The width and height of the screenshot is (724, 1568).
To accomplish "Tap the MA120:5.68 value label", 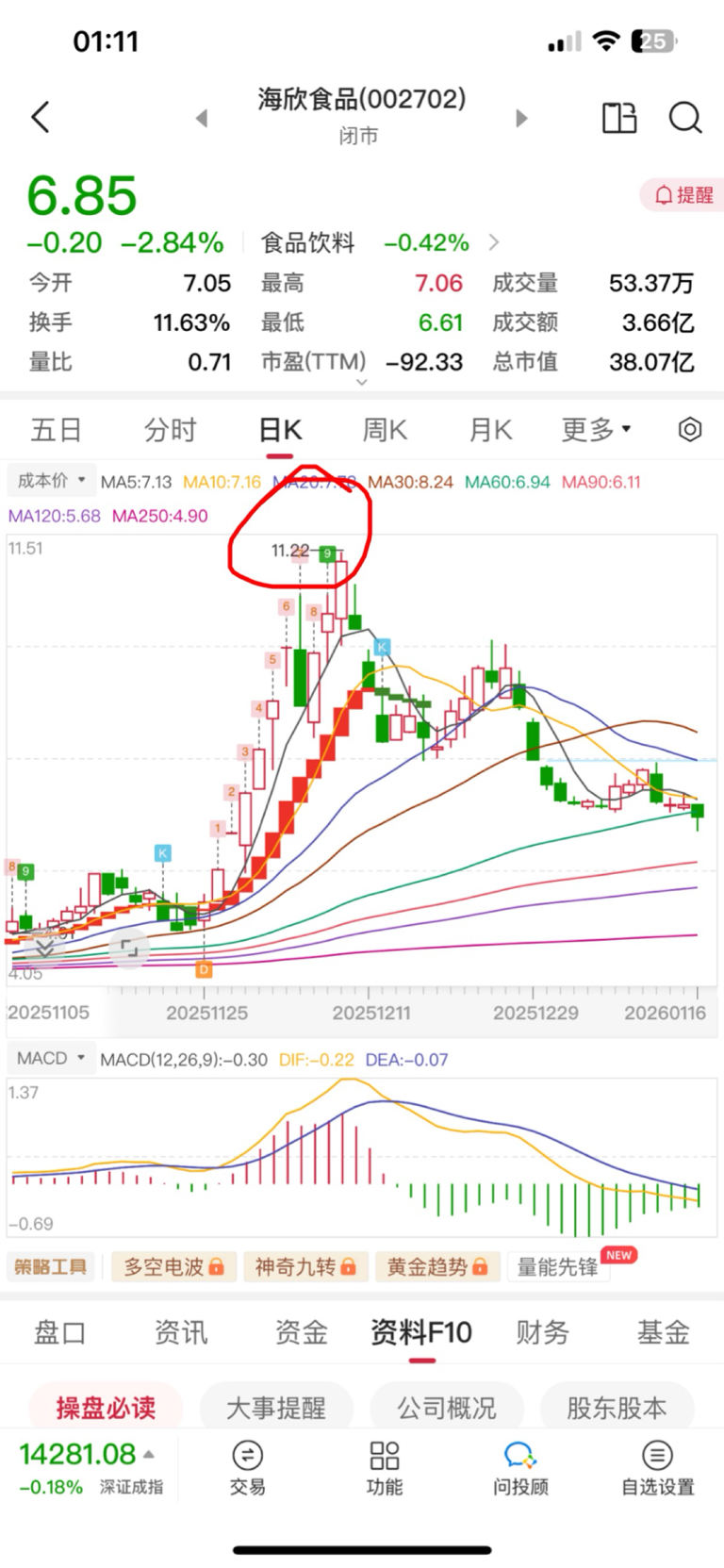I will pyautogui.click(x=54, y=516).
